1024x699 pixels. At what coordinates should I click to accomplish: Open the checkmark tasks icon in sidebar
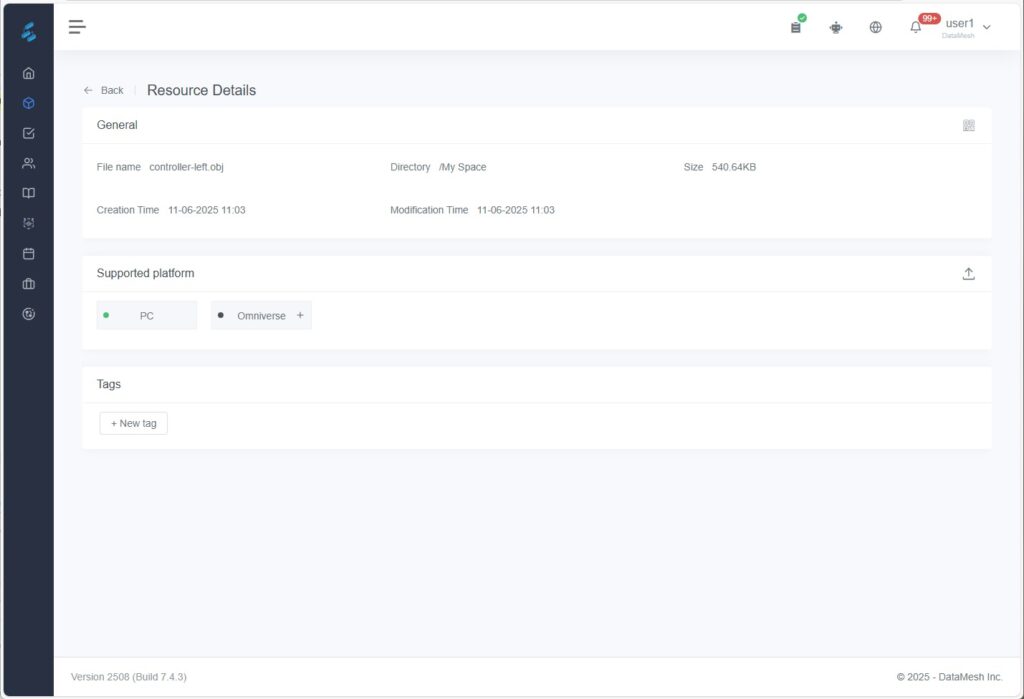click(x=29, y=133)
